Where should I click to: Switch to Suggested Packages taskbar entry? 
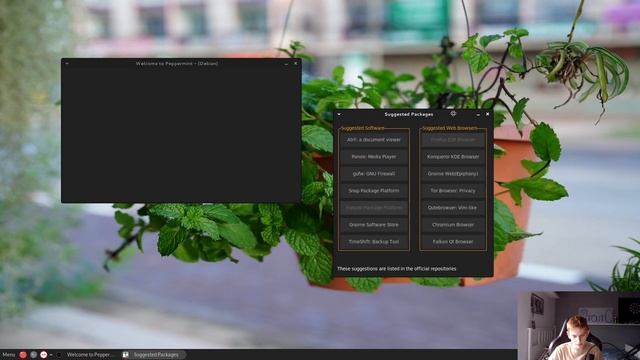[153, 355]
